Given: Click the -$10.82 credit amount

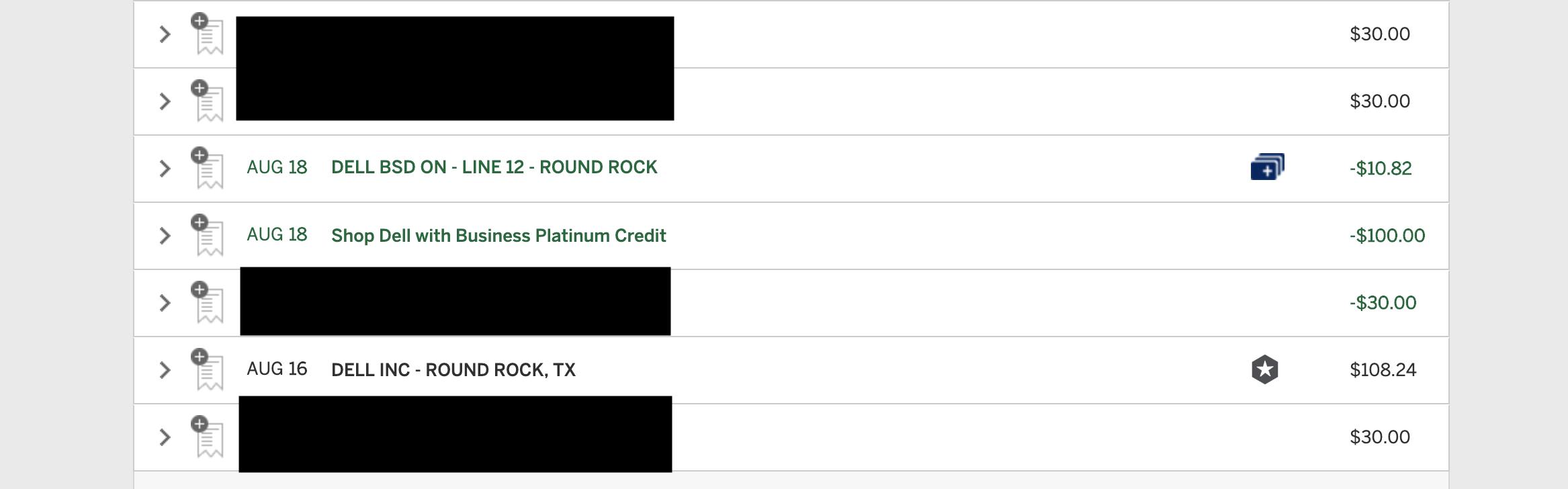Looking at the screenshot, I should pyautogui.click(x=1380, y=169).
